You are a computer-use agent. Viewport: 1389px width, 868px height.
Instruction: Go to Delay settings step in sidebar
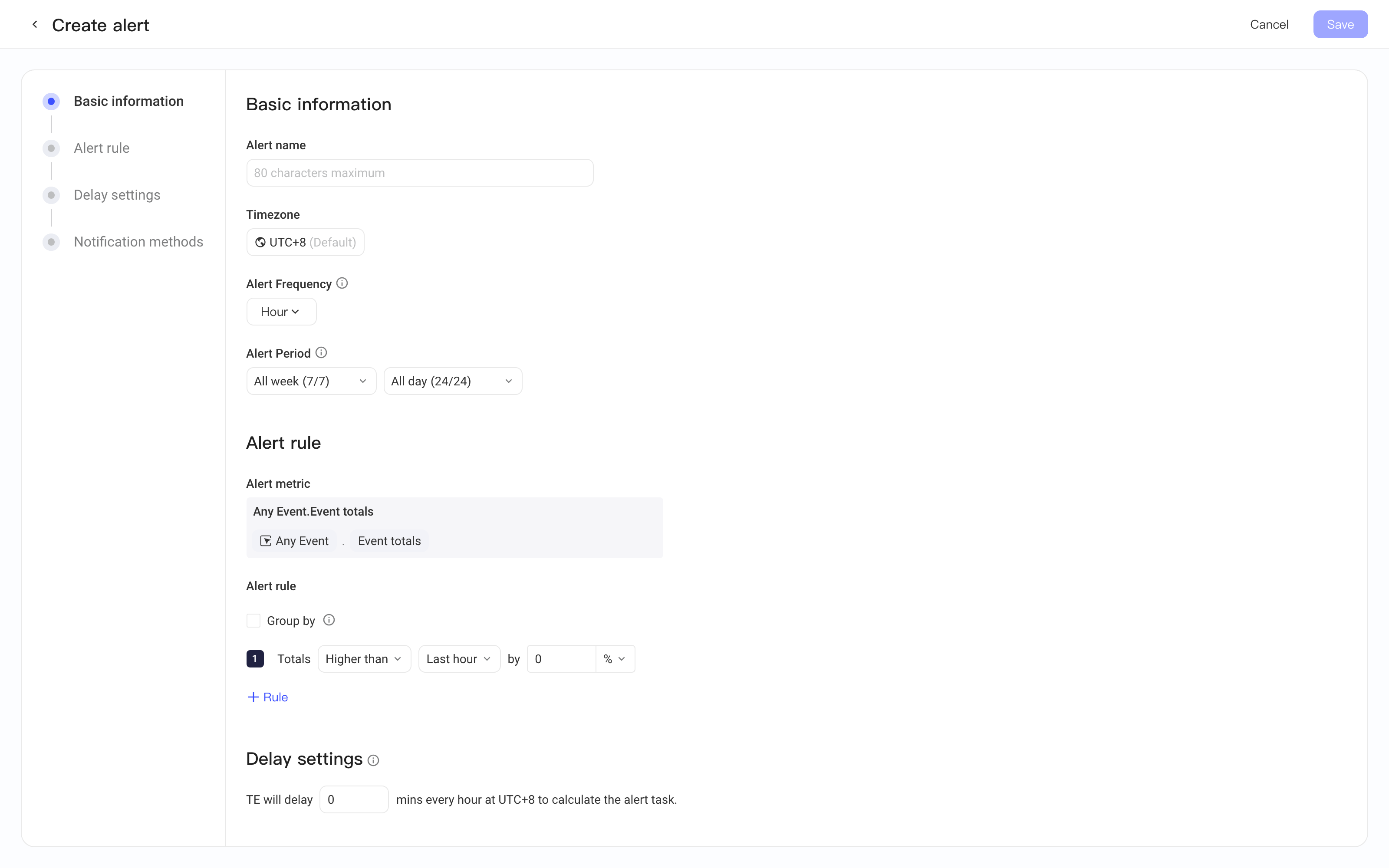(x=117, y=195)
